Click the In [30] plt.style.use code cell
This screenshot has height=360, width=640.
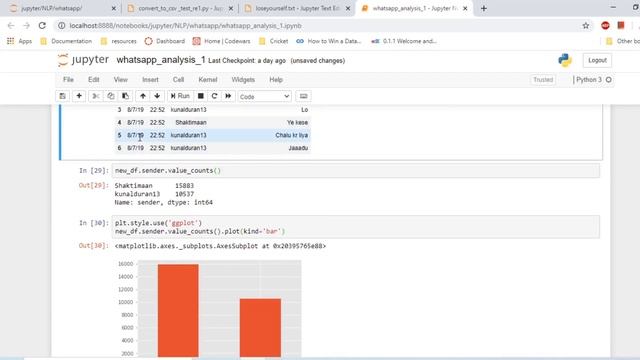coord(356,227)
